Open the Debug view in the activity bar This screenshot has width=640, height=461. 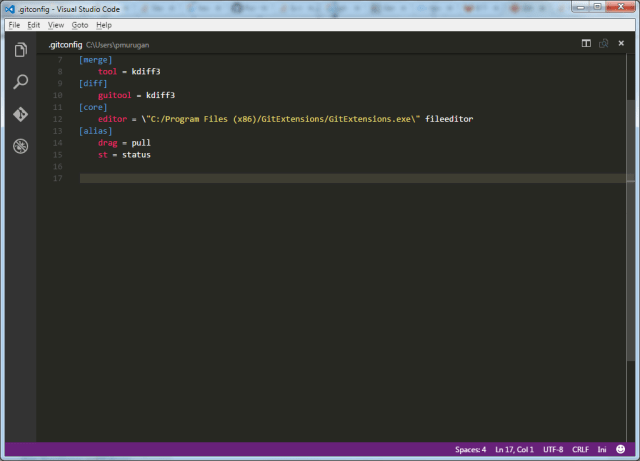pyautogui.click(x=20, y=147)
